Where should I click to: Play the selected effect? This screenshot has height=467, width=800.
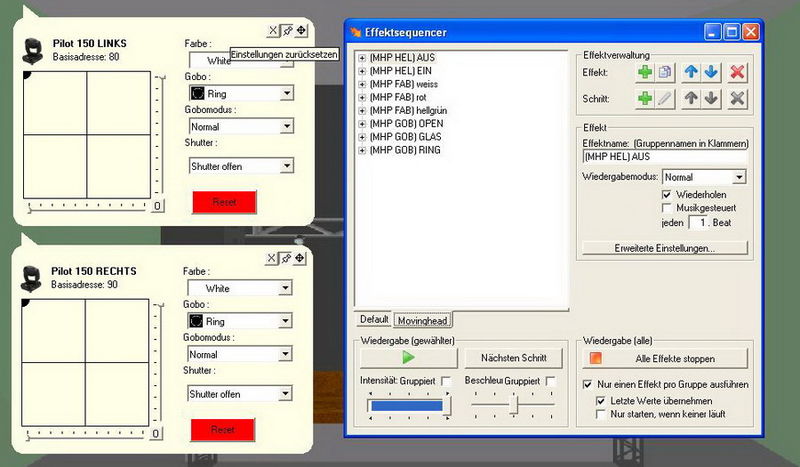pyautogui.click(x=407, y=357)
